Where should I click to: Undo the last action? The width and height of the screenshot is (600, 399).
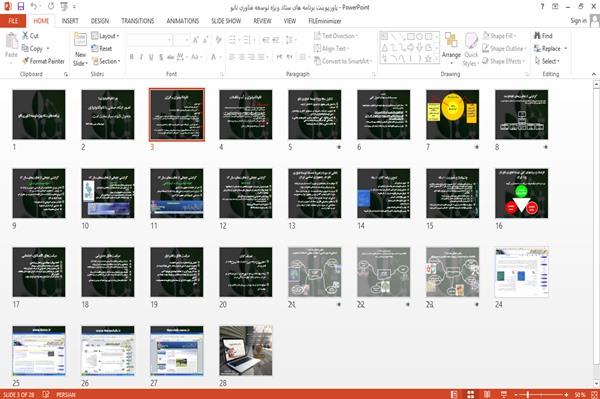click(34, 6)
